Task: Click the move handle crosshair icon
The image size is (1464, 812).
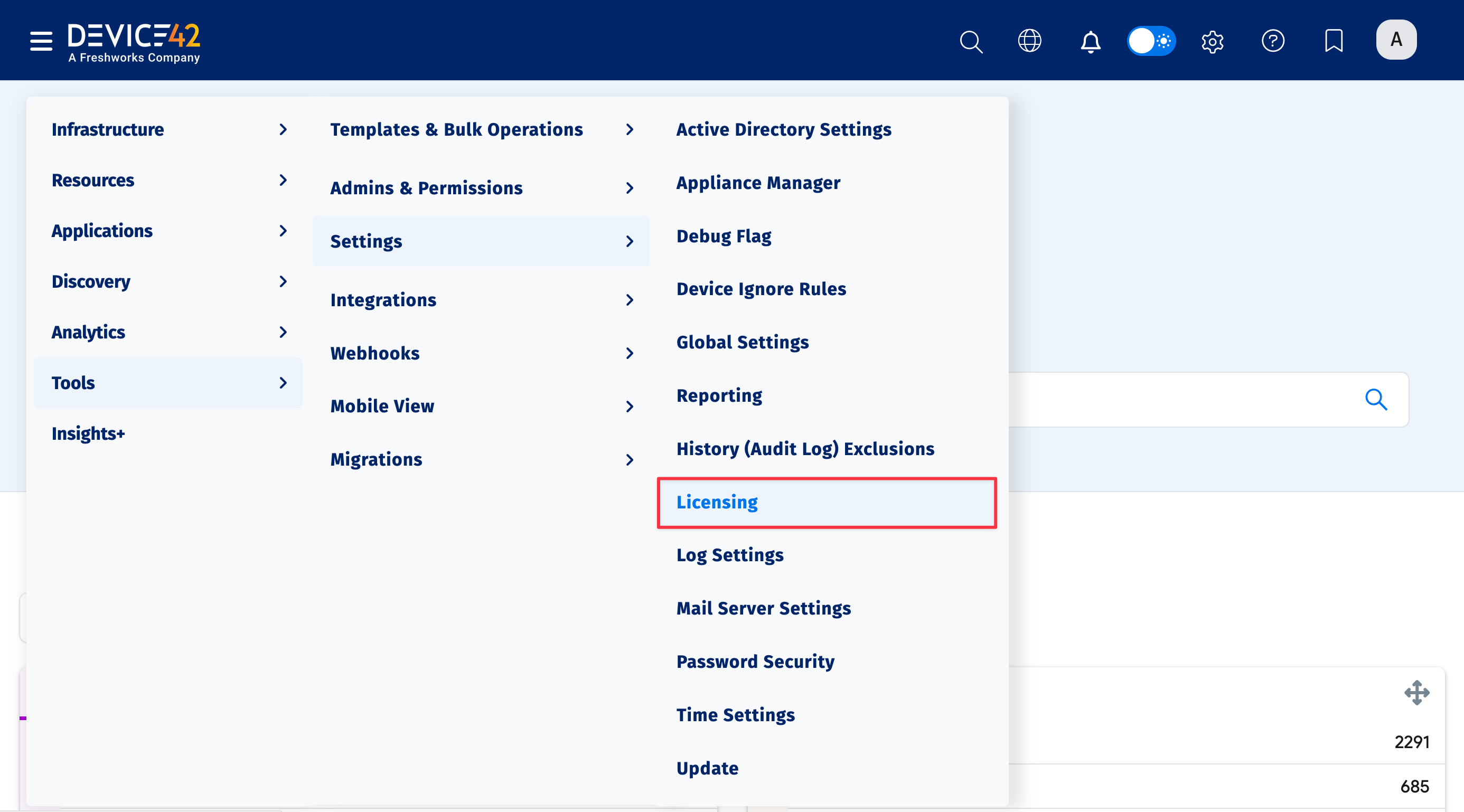Action: [1418, 692]
